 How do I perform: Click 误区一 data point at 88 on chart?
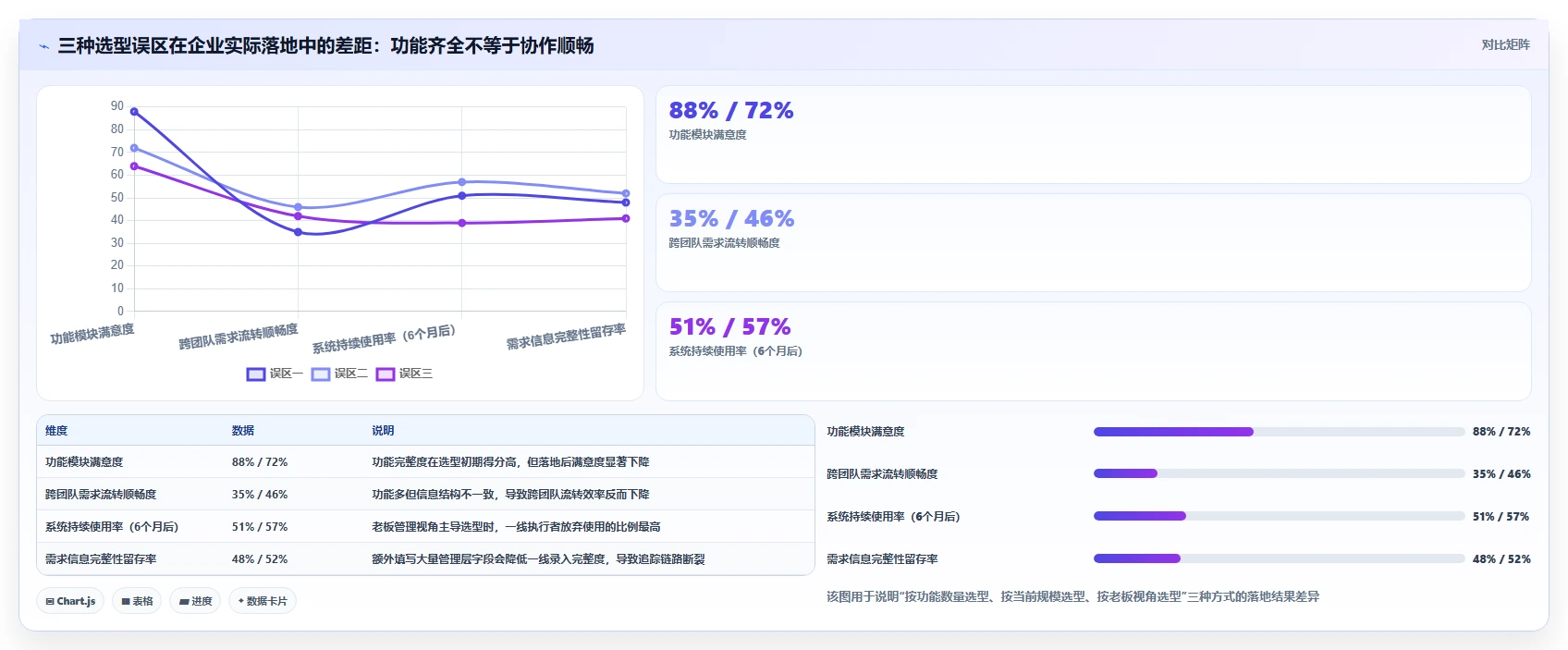[x=134, y=112]
